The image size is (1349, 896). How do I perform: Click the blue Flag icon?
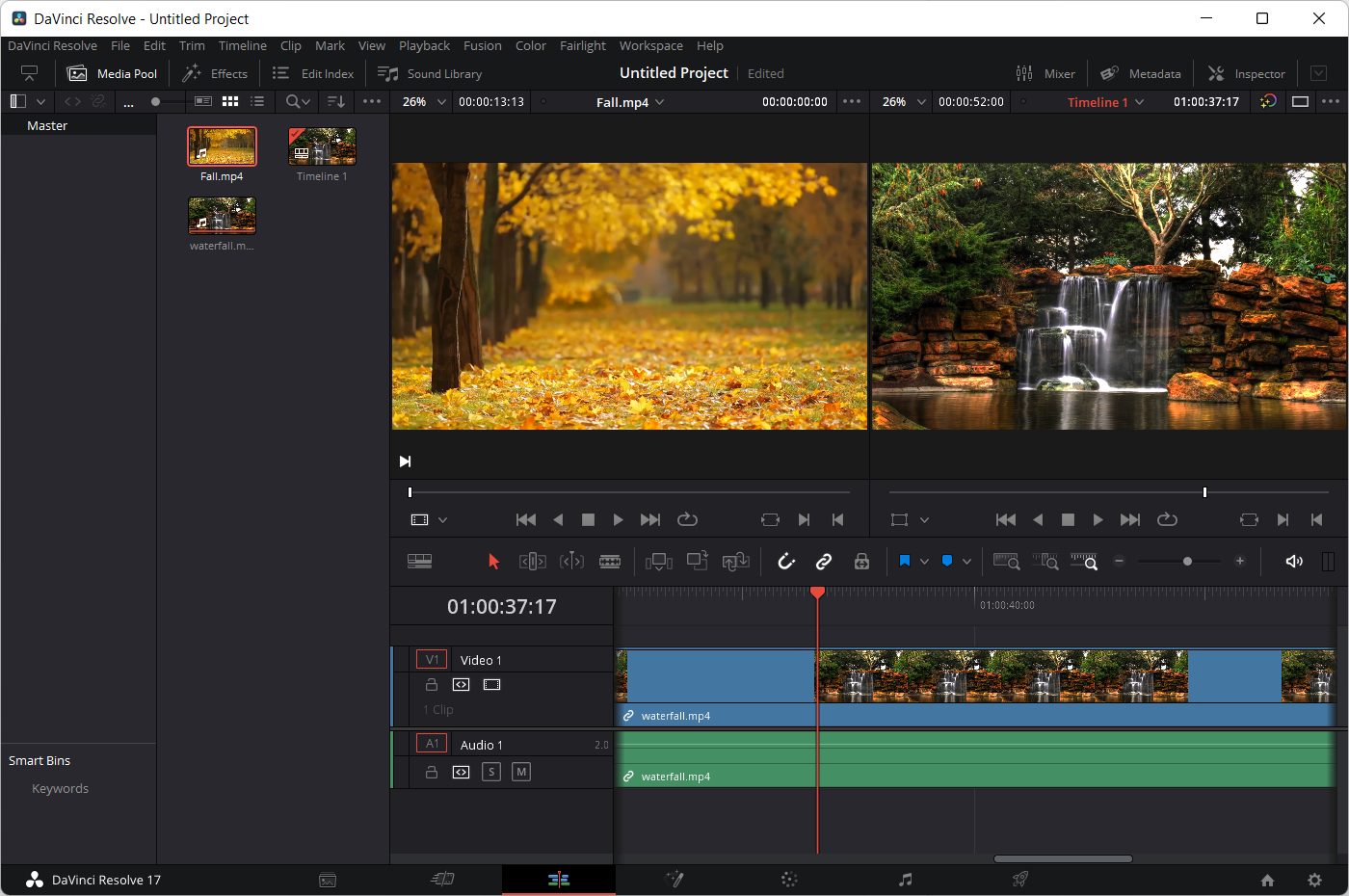905,561
